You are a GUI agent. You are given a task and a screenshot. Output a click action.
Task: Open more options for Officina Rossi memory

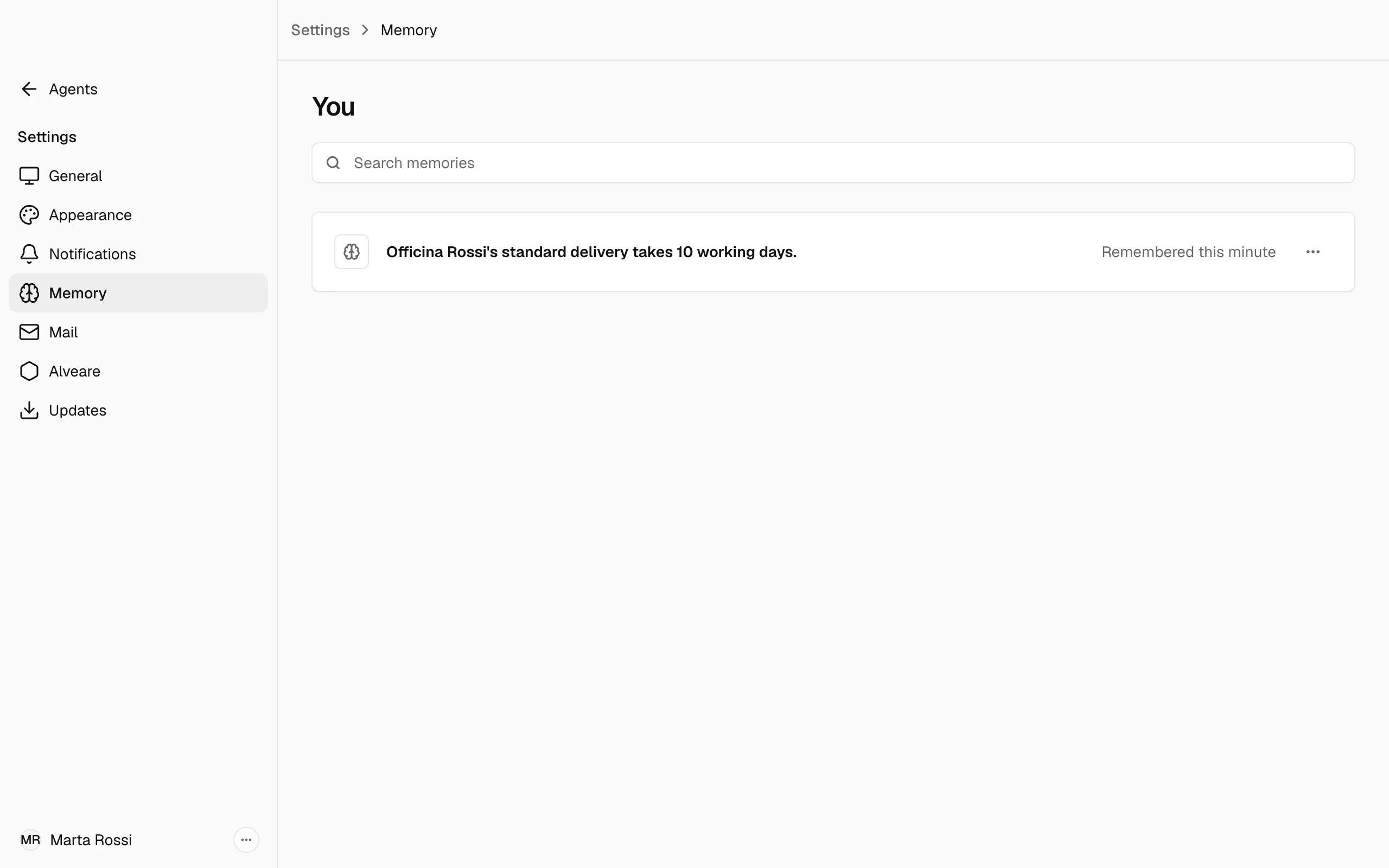[x=1312, y=251]
